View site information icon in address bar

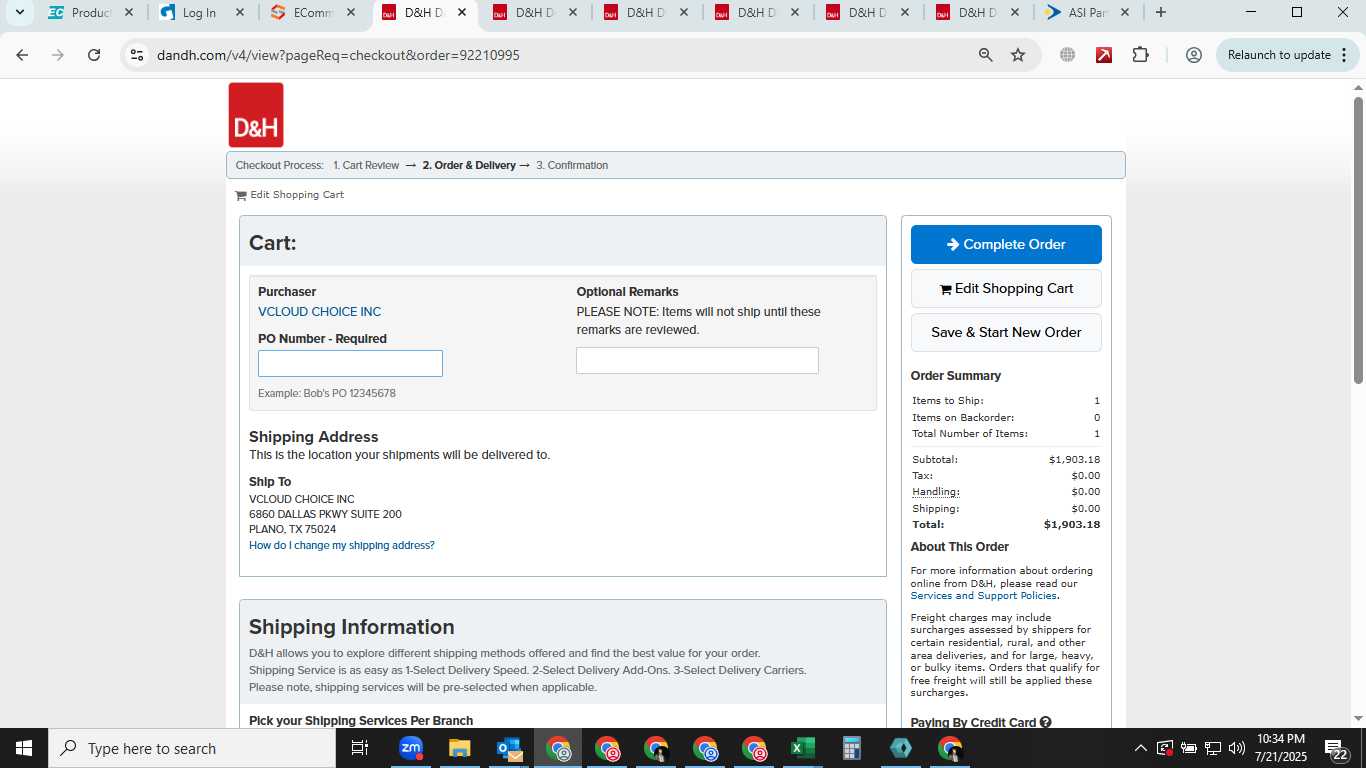pyautogui.click(x=137, y=55)
